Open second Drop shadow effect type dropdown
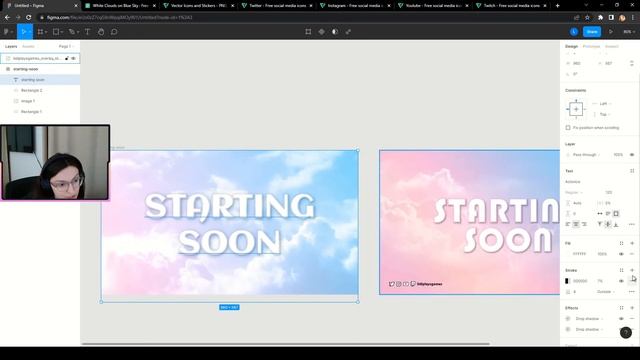This screenshot has width=640, height=360. coord(589,329)
